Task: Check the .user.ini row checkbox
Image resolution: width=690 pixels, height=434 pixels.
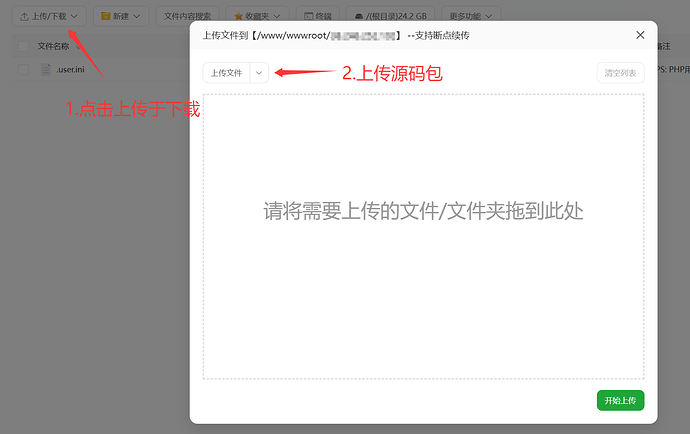Action: 23,70
